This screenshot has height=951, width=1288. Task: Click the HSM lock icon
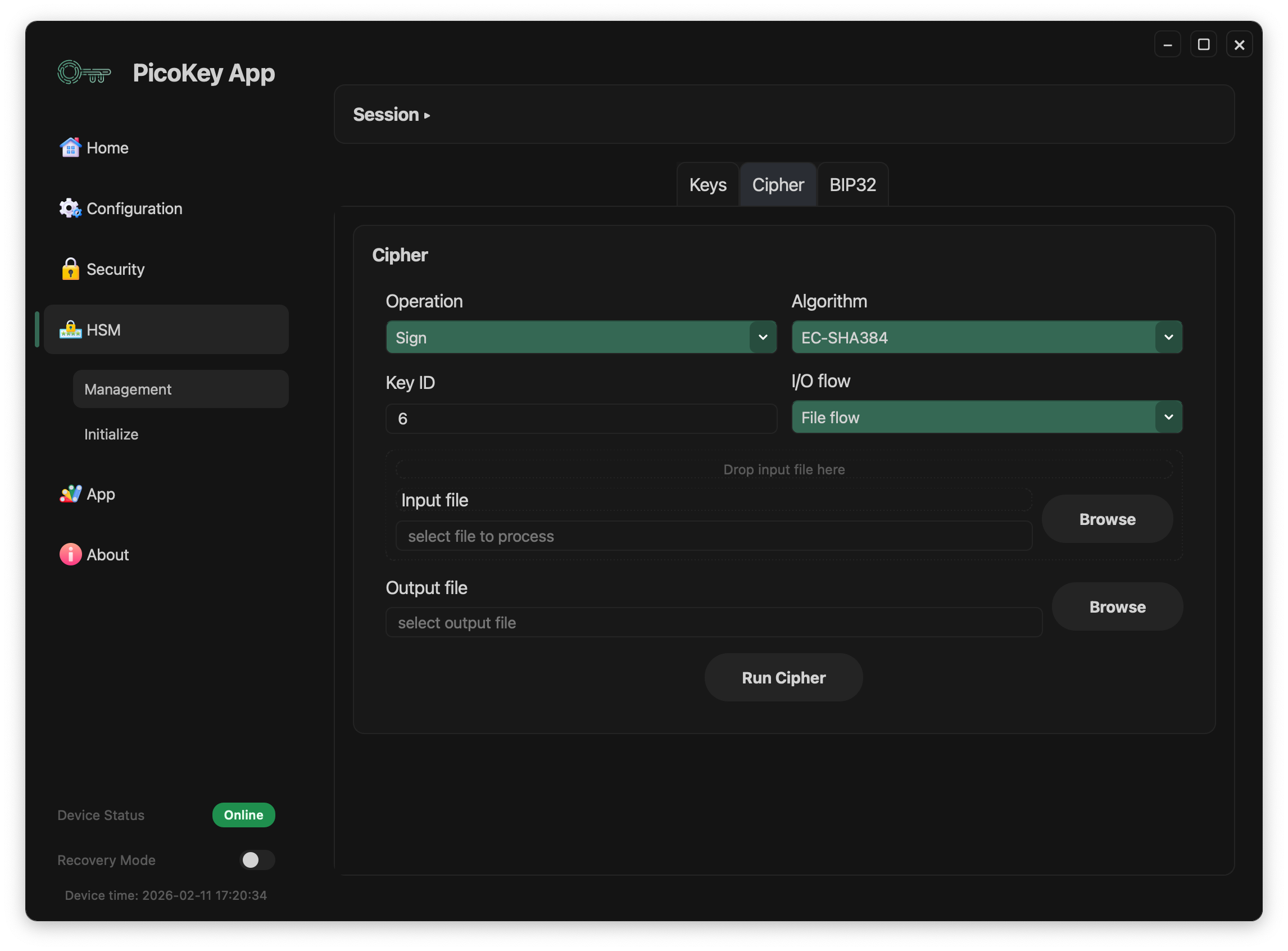click(x=70, y=330)
